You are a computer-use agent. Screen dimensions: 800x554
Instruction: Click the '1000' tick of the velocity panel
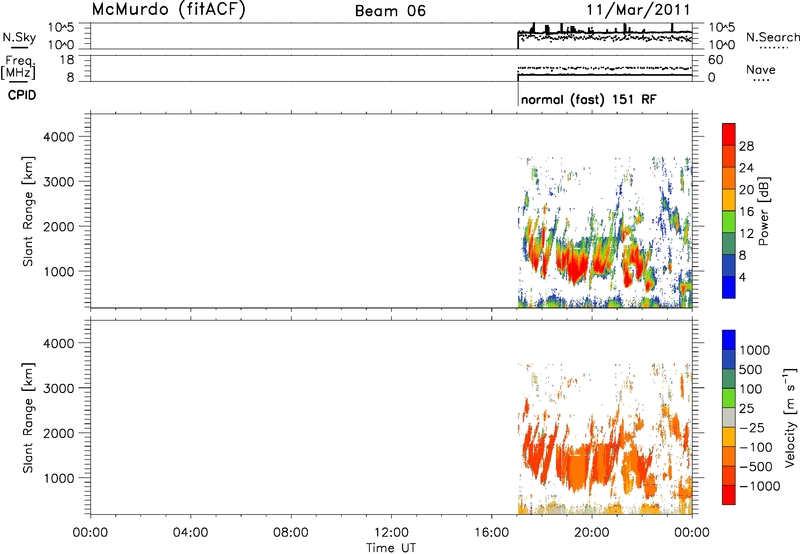pyautogui.click(x=59, y=479)
